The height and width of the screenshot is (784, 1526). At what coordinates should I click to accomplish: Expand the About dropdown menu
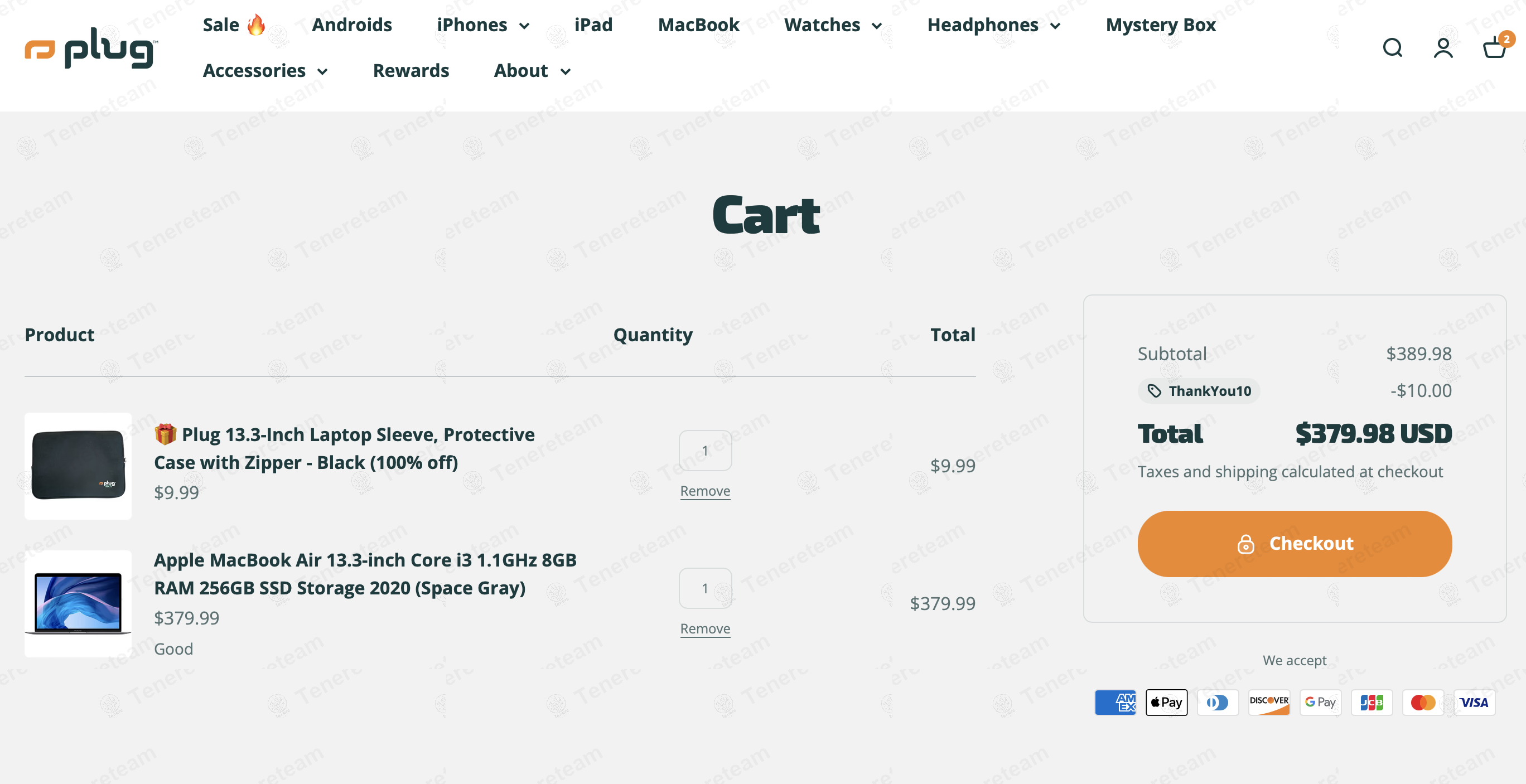(x=532, y=70)
